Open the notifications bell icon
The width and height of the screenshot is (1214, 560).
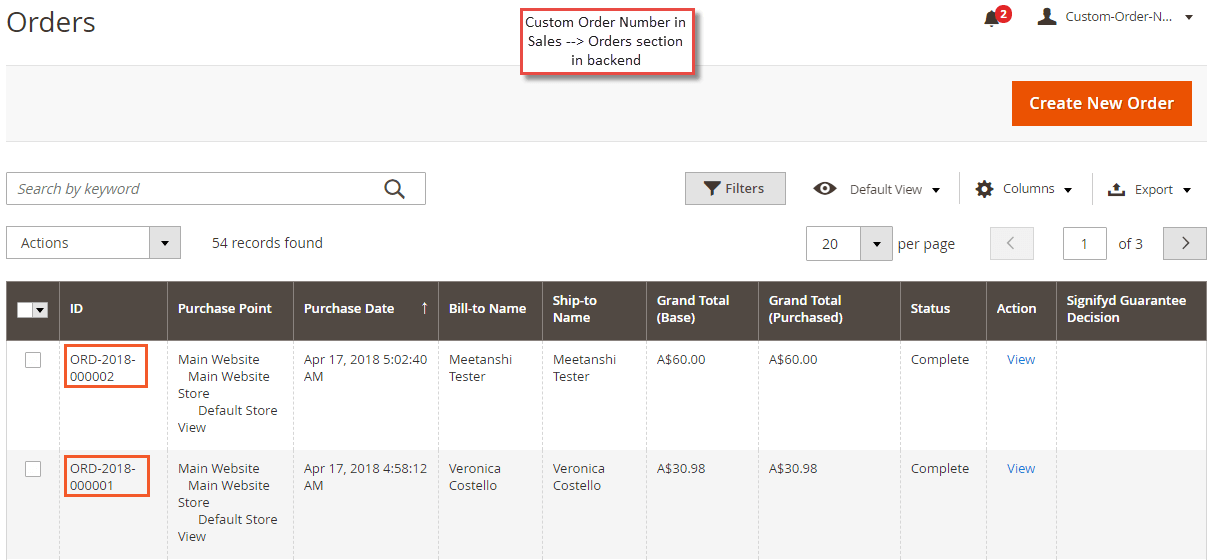991,18
